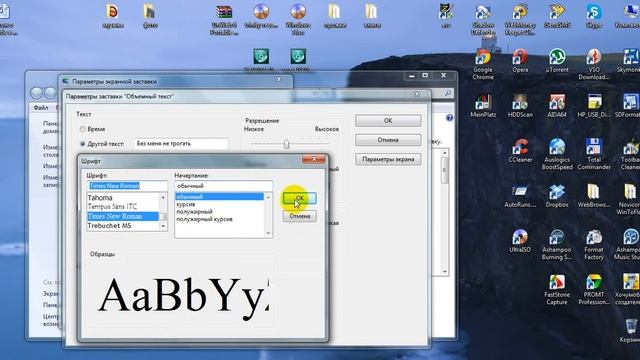
Task: Select the CCleaner desktop icon
Action: click(x=520, y=151)
